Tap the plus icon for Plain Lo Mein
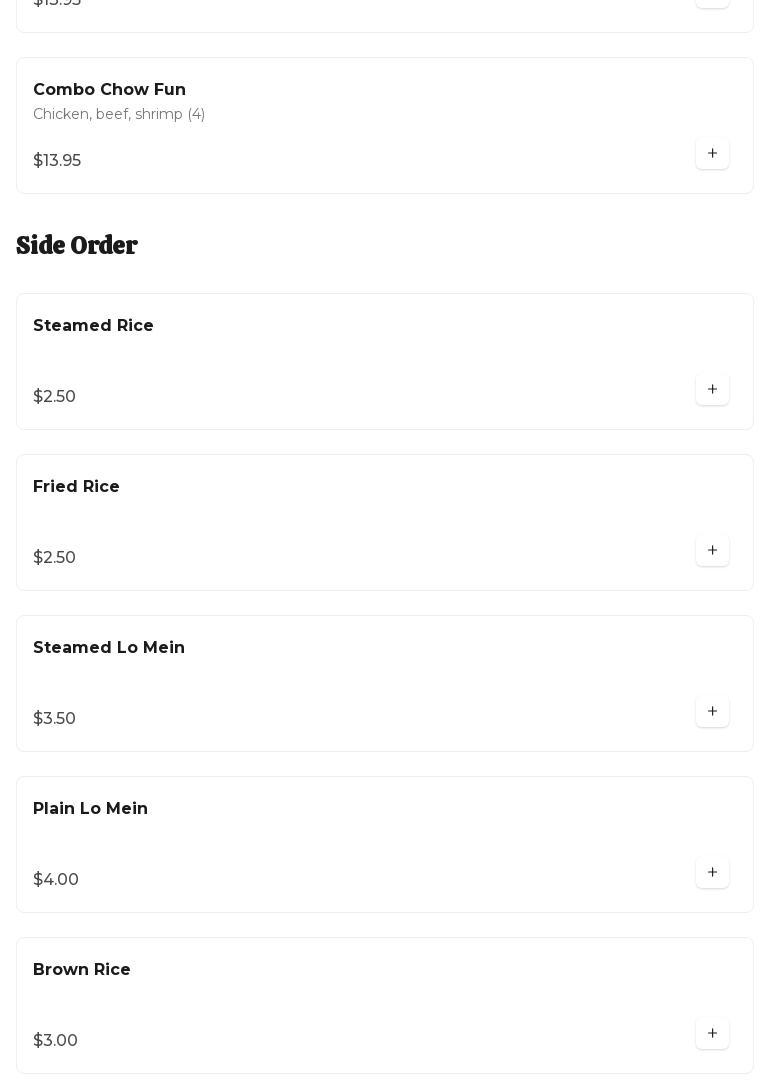The width and height of the screenshot is (770, 1084). [712, 873]
